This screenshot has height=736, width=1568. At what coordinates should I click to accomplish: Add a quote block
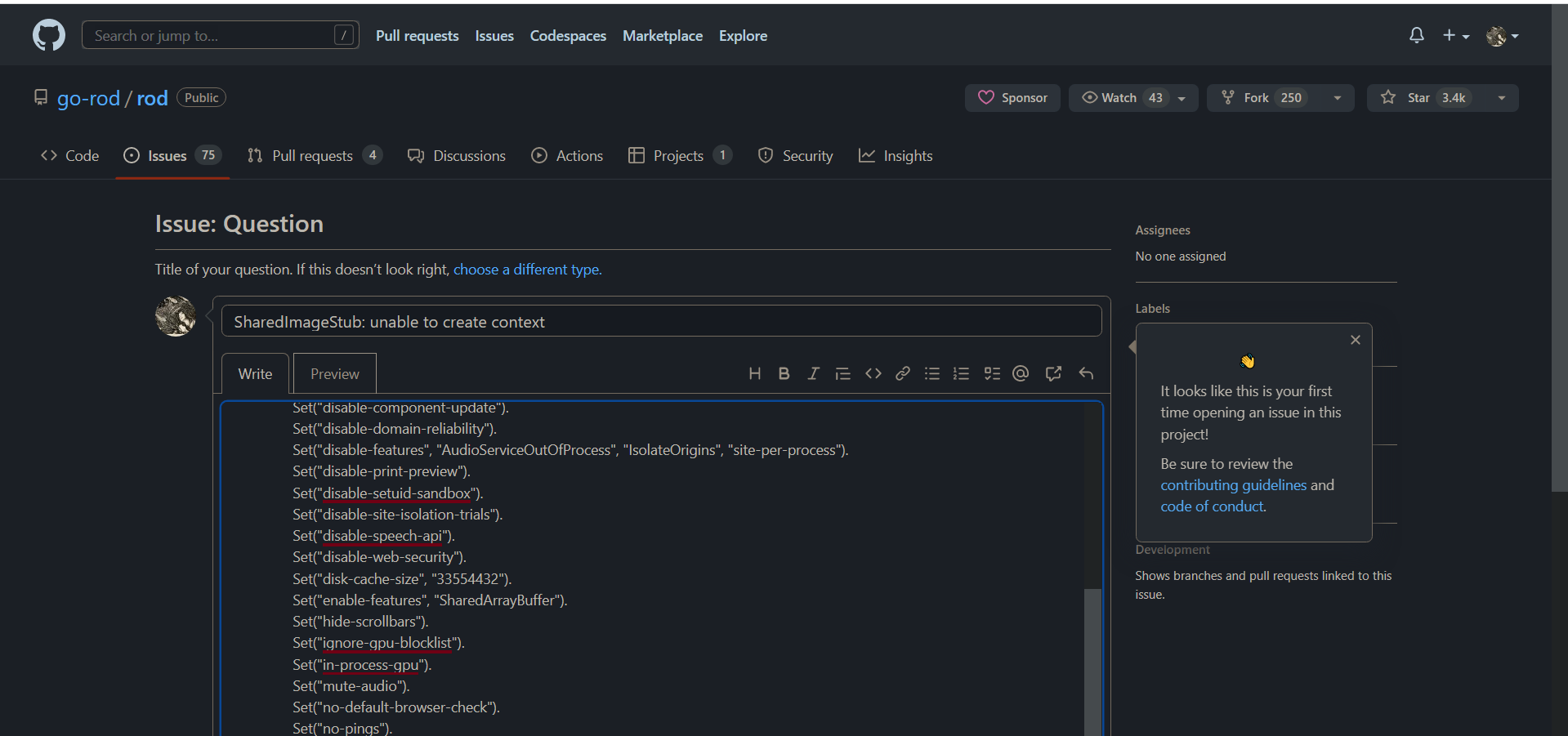click(x=843, y=373)
